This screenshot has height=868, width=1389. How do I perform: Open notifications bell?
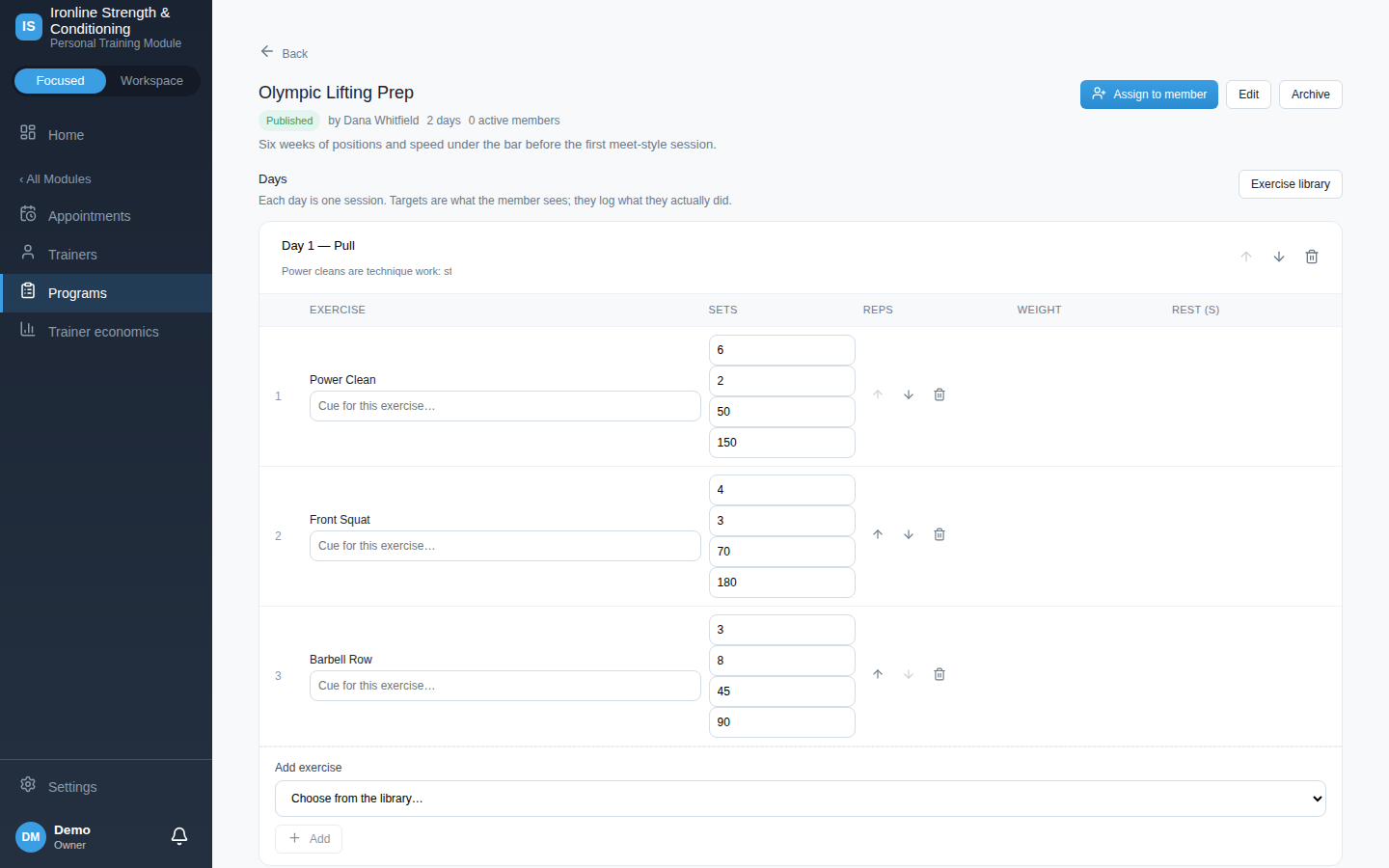coord(179,836)
